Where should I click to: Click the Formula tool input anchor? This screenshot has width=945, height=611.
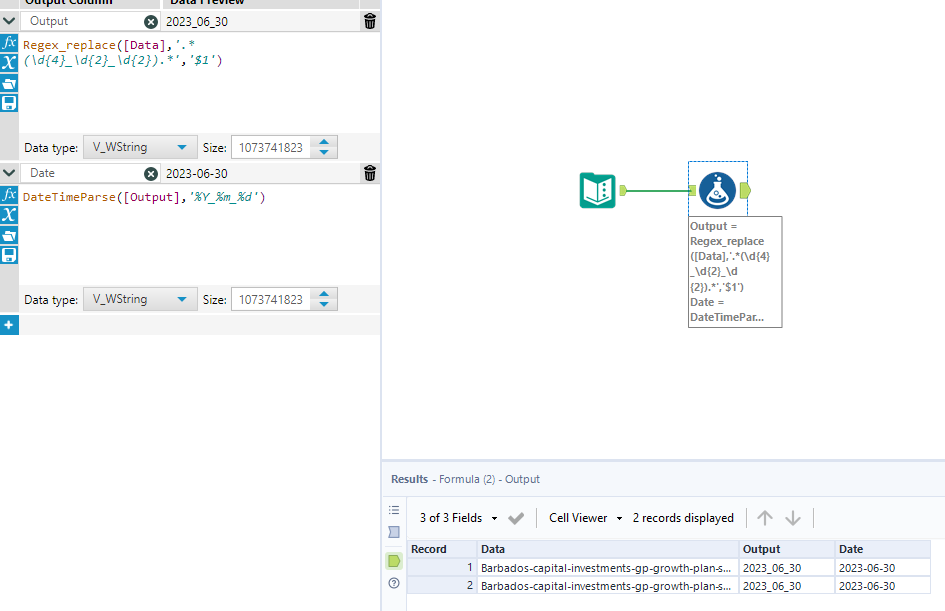692,190
